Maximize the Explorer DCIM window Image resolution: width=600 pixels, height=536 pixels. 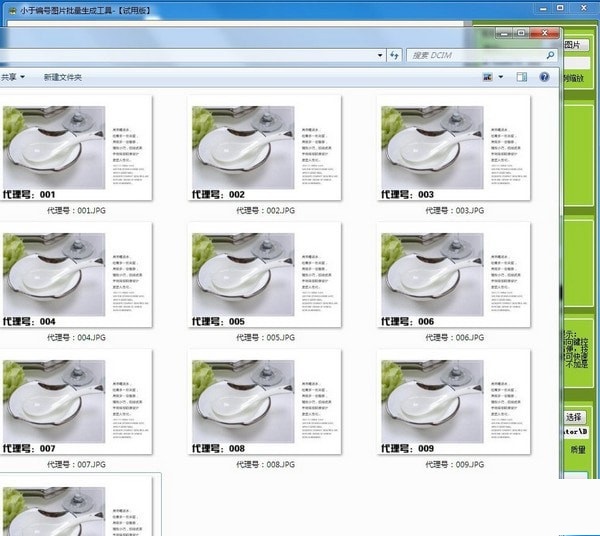(521, 33)
